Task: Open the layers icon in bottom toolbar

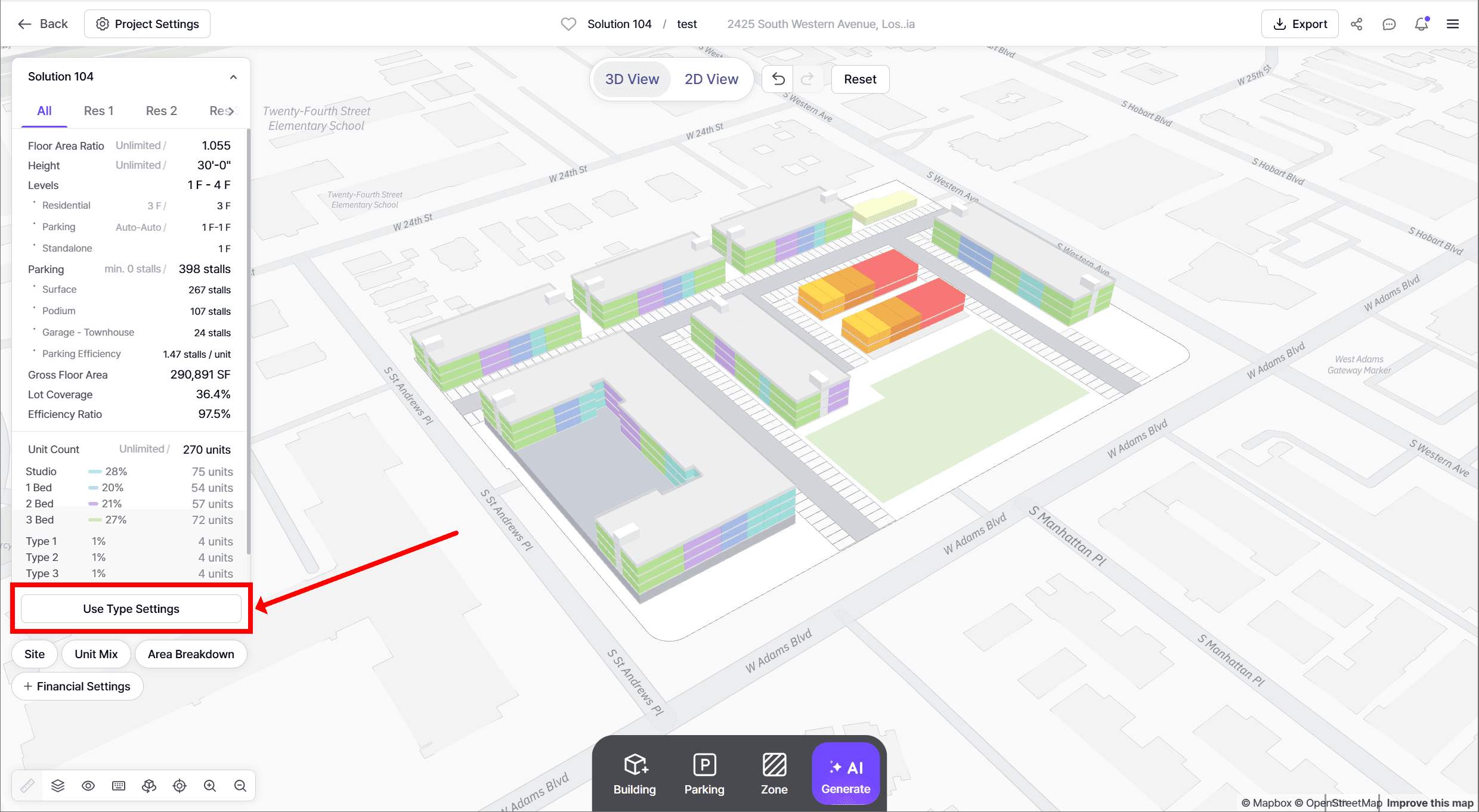Action: coord(58,786)
